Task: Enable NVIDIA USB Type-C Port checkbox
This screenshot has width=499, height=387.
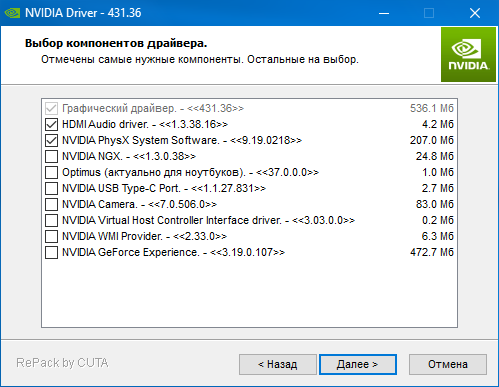Action: 51,188
